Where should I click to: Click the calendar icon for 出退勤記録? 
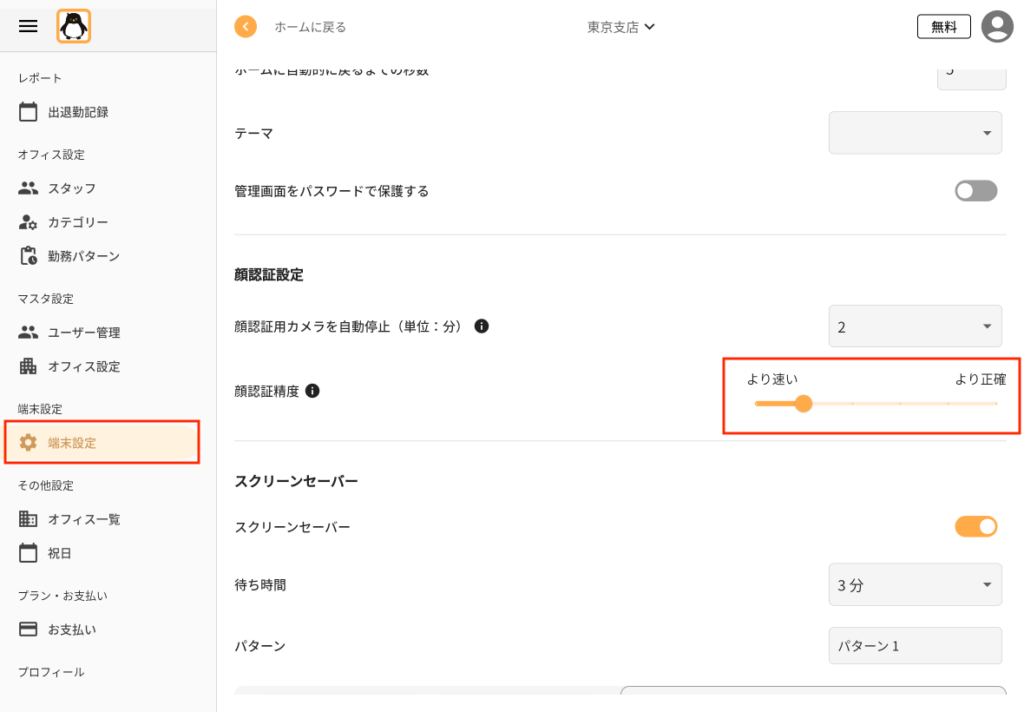pyautogui.click(x=28, y=112)
